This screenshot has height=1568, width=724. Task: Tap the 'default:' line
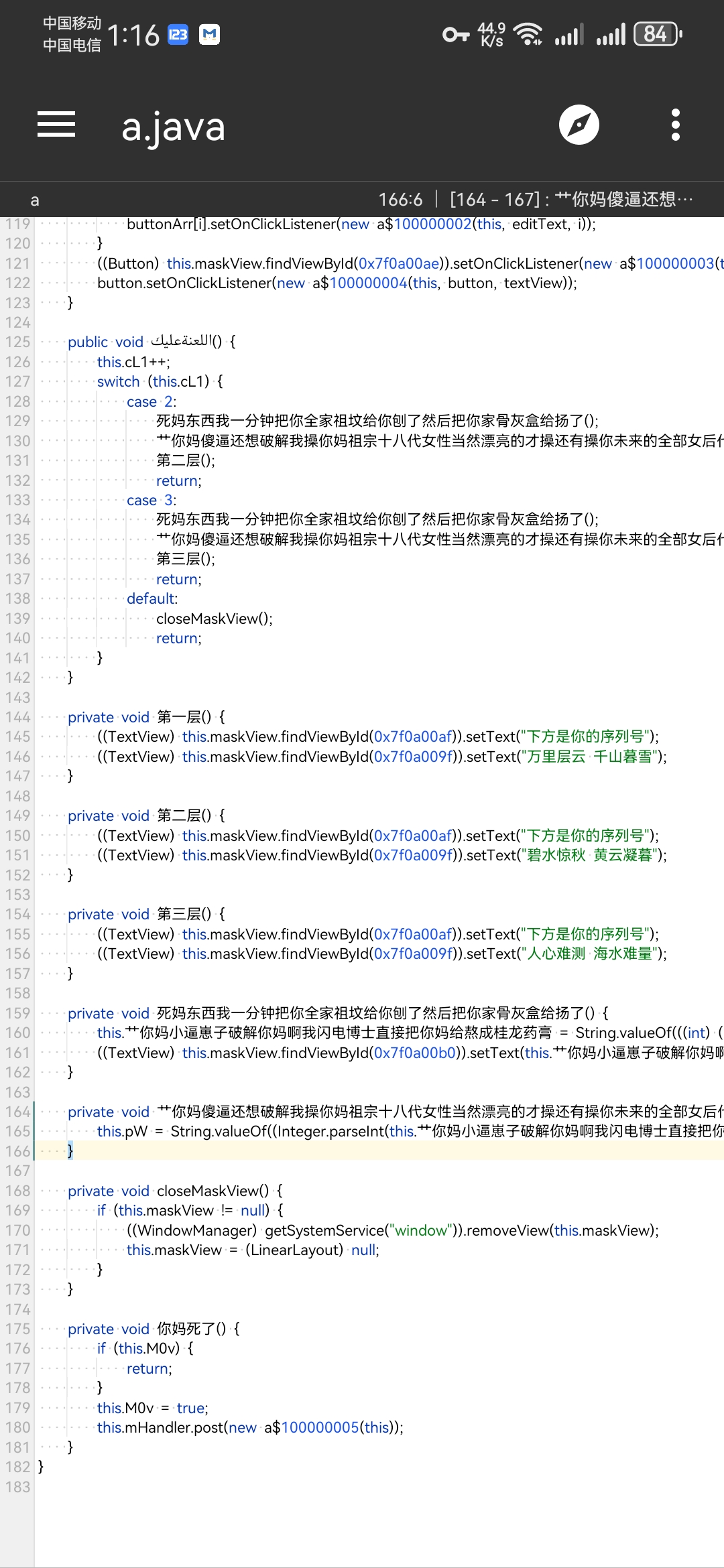[152, 598]
